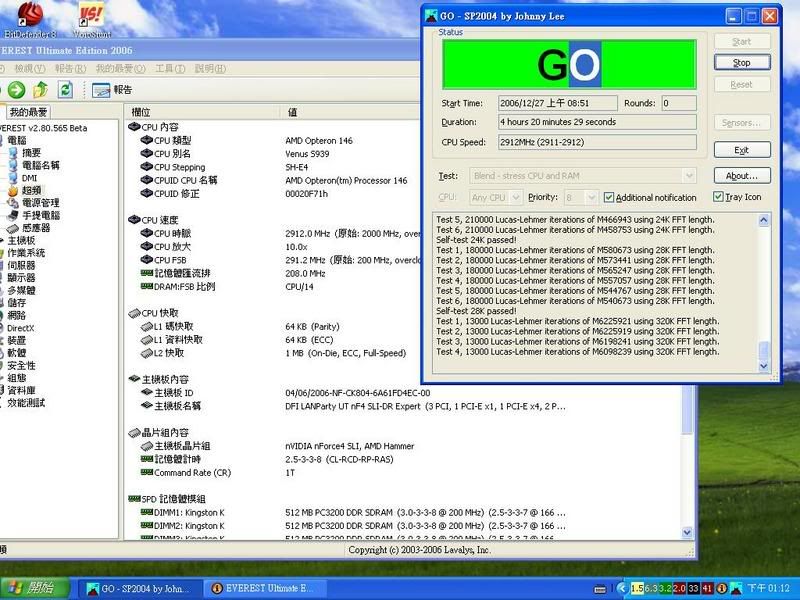Select the 超頻 overclock item in tree
This screenshot has height=600, width=800.
tap(32, 189)
